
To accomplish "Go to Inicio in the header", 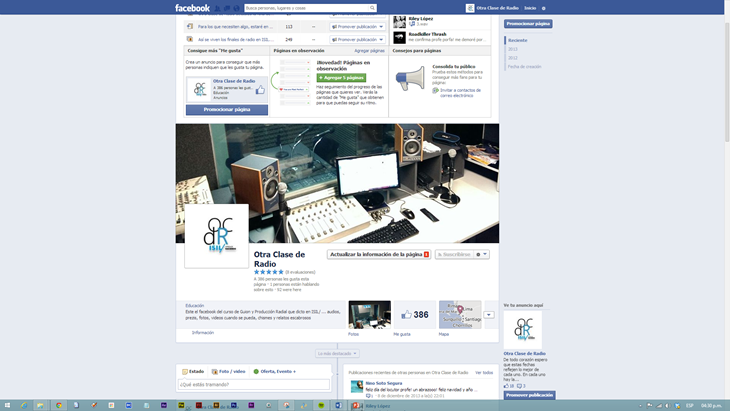I will pos(530,8).
